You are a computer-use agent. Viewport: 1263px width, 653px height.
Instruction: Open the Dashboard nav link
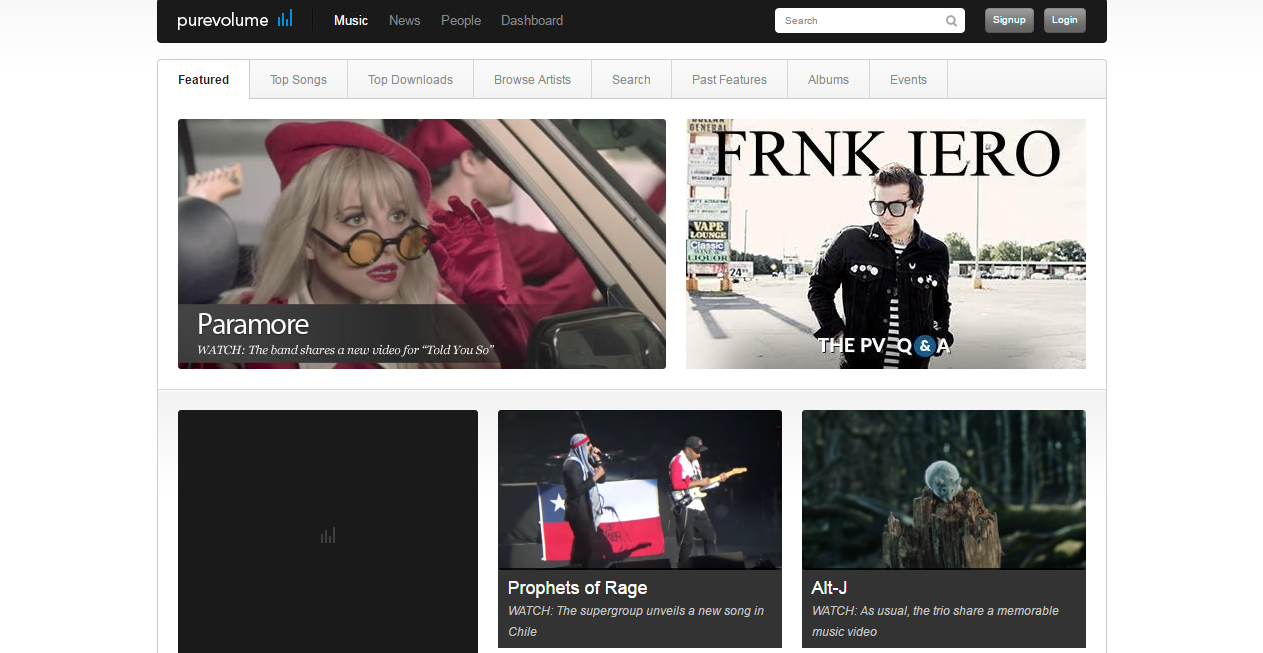point(532,20)
